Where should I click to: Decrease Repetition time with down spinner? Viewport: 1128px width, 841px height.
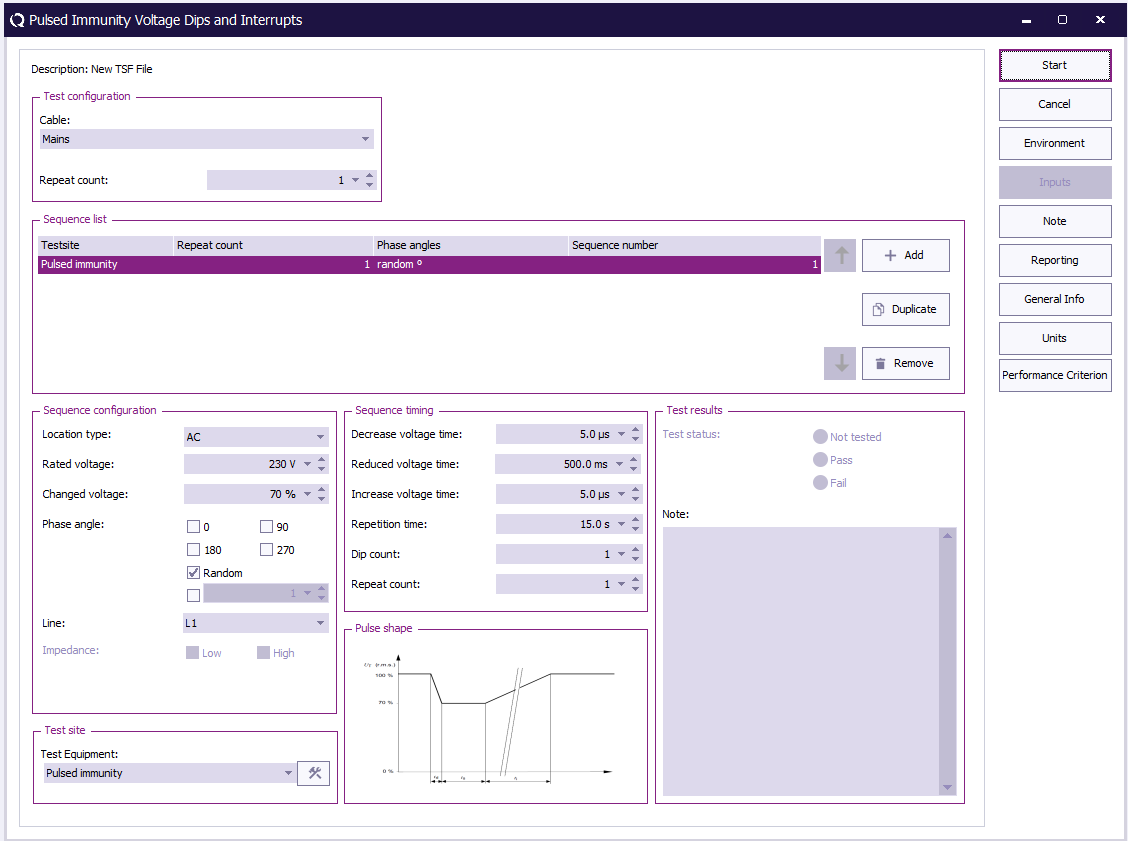point(636,529)
